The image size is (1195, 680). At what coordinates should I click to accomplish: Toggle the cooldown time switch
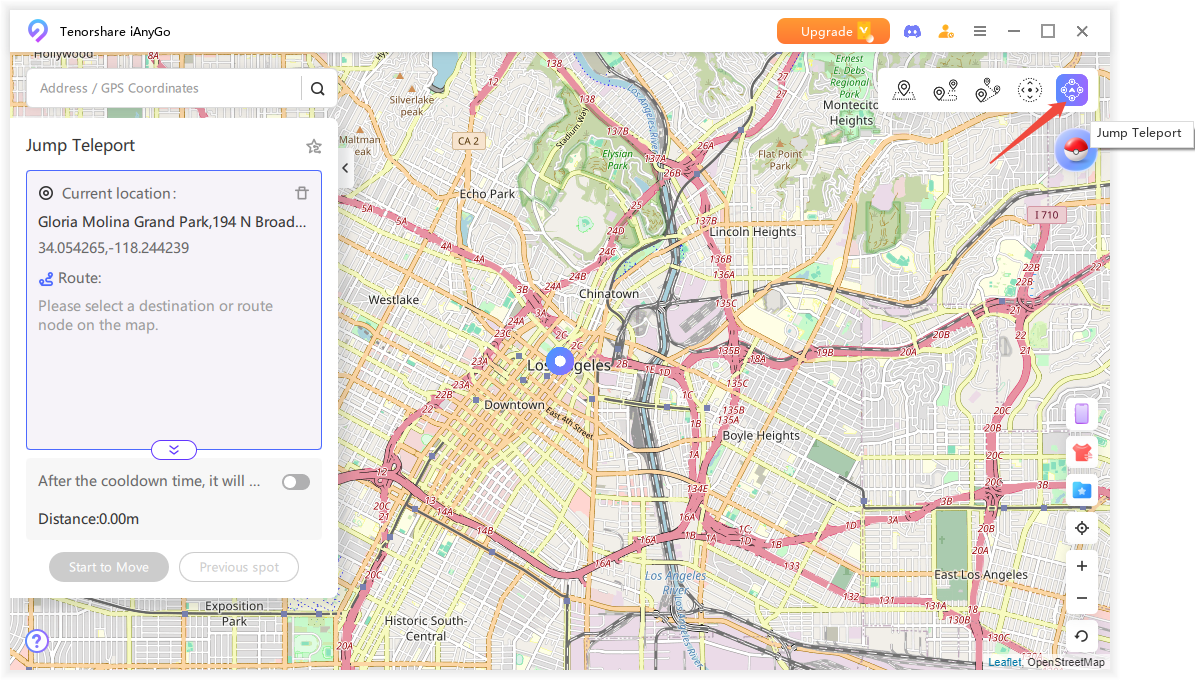[x=295, y=482]
